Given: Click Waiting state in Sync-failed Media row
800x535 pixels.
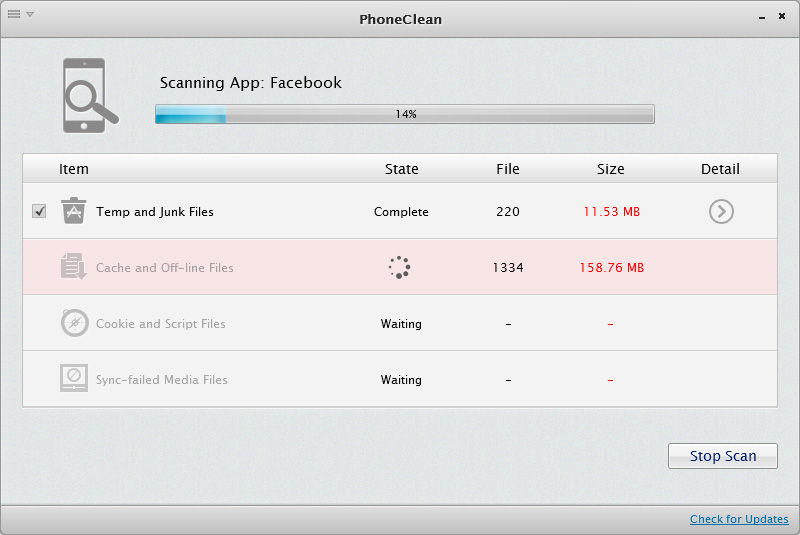Looking at the screenshot, I should point(401,380).
